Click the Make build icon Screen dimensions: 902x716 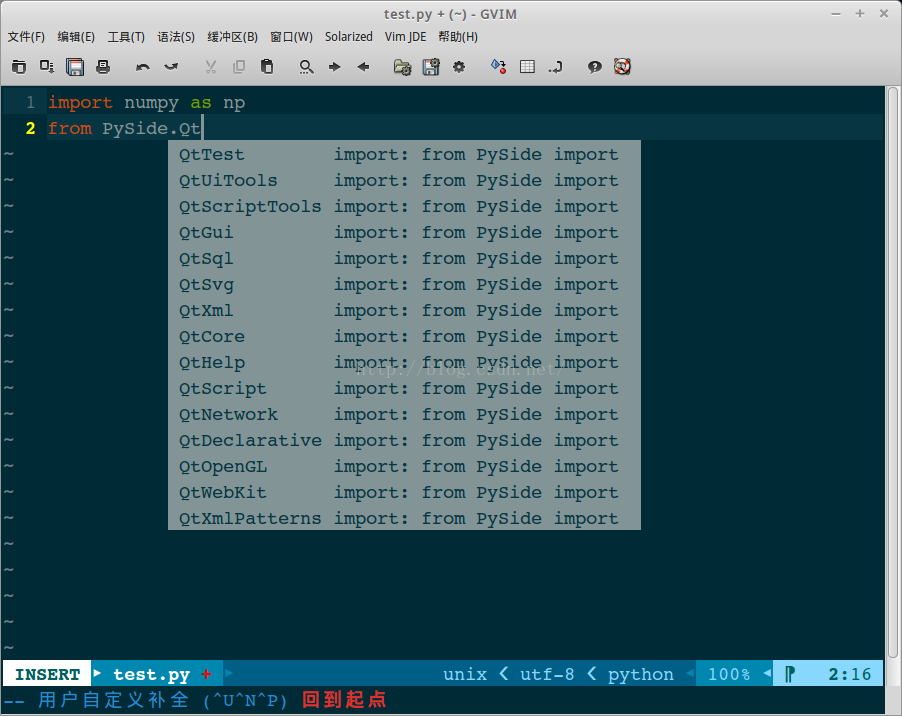[x=498, y=67]
